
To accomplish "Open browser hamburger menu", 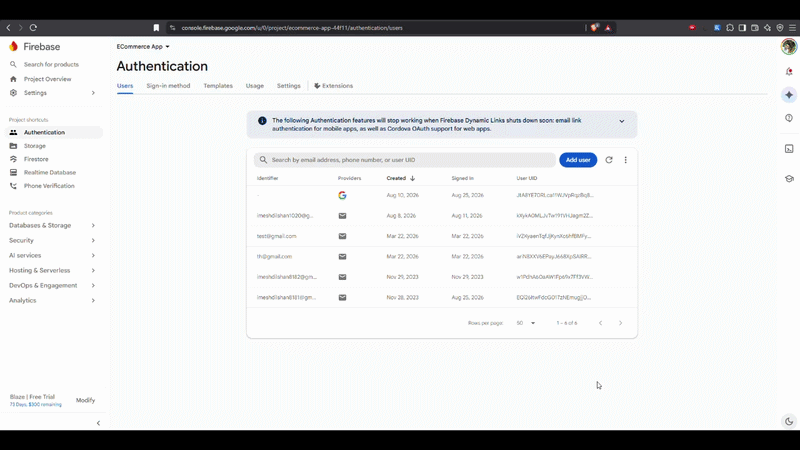I will tap(792, 28).
